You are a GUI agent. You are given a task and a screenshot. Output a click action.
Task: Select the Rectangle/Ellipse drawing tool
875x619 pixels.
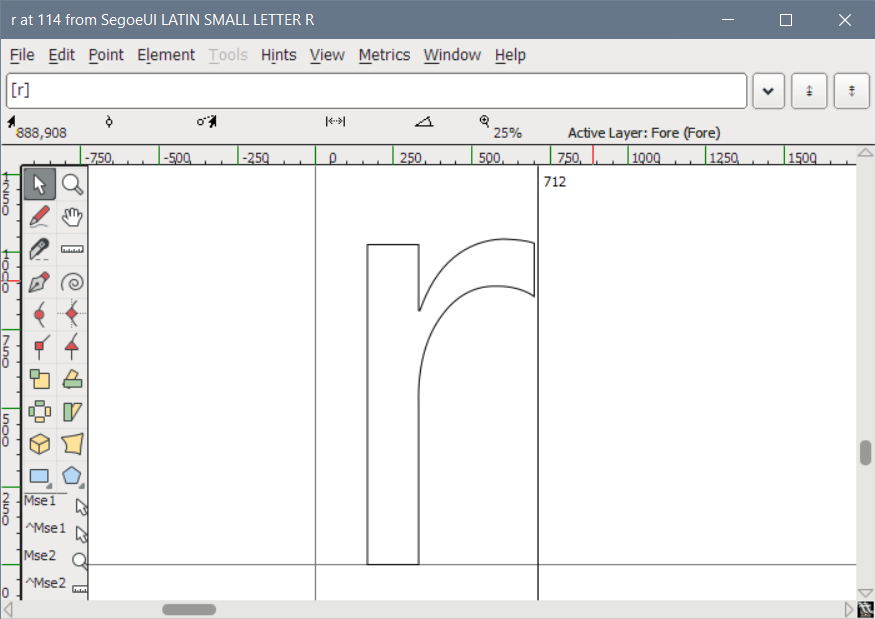click(39, 475)
